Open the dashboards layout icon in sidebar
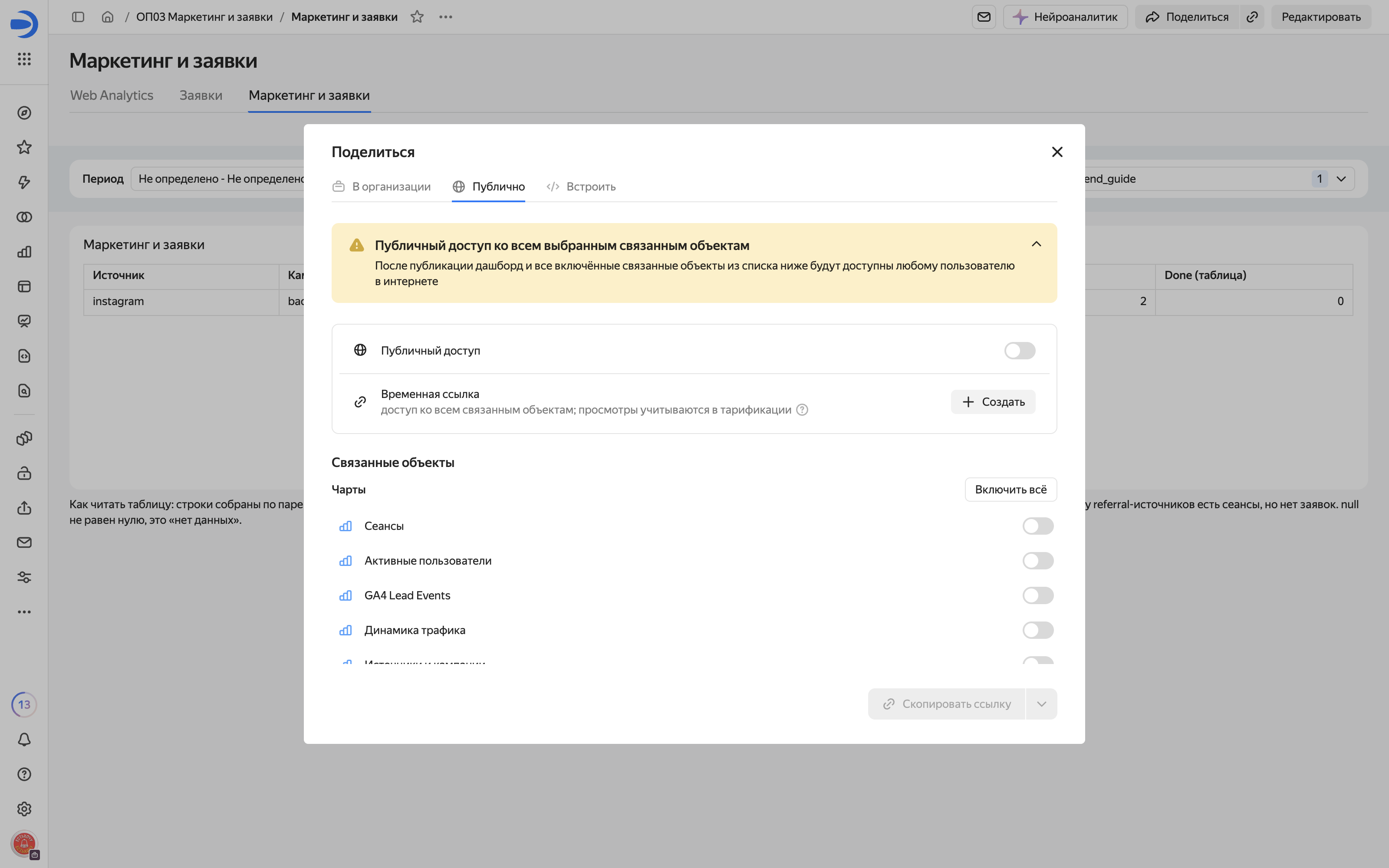The width and height of the screenshot is (1389, 868). (24, 286)
